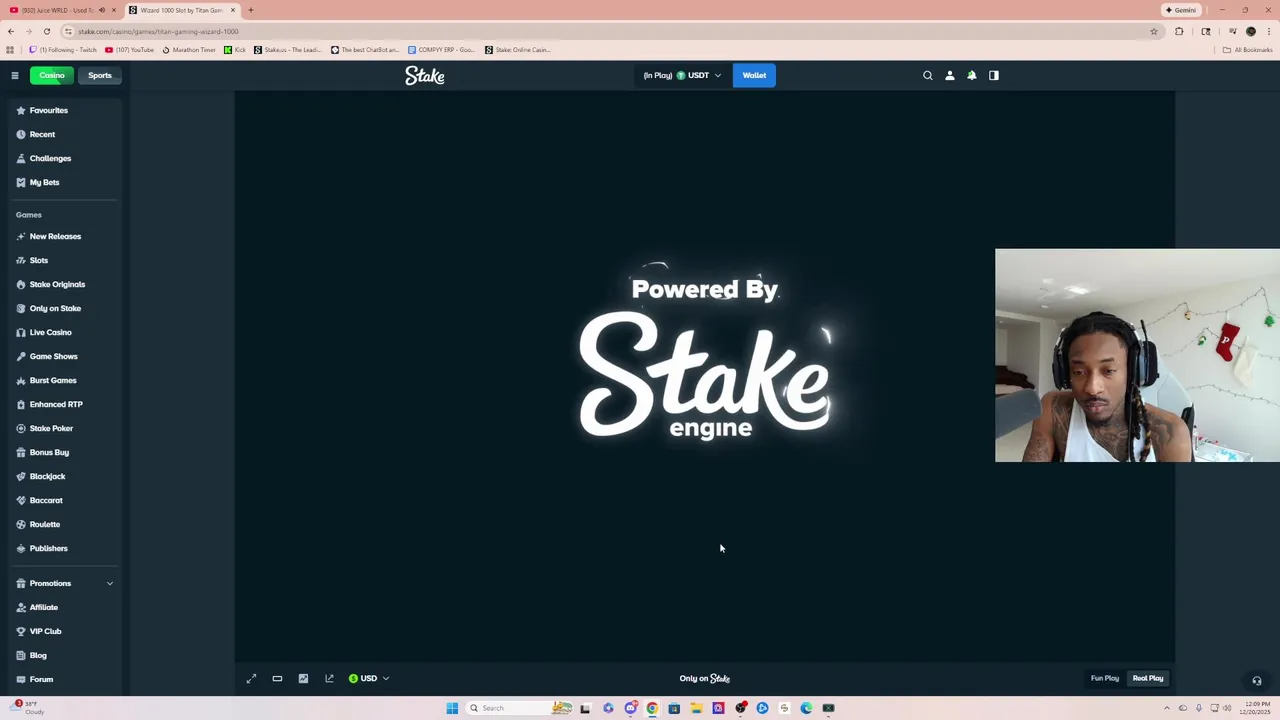Viewport: 1280px width, 720px height.
Task: Reload the page
Action: point(46,31)
